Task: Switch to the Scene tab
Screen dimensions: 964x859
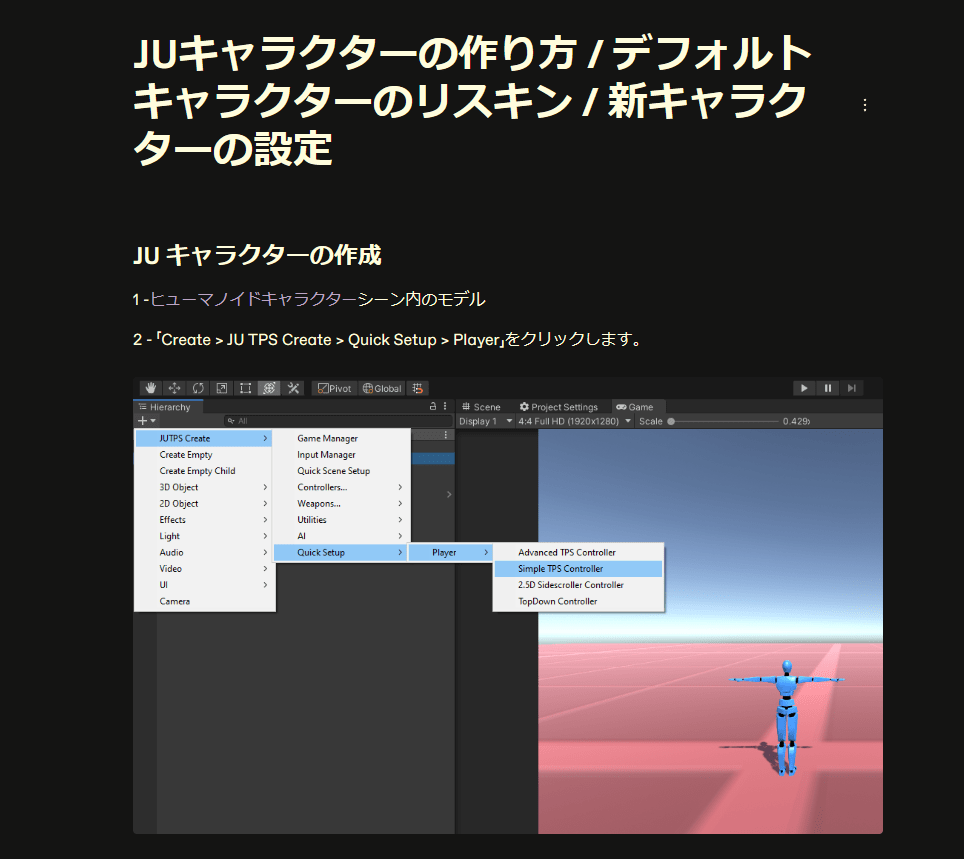Action: (x=481, y=407)
